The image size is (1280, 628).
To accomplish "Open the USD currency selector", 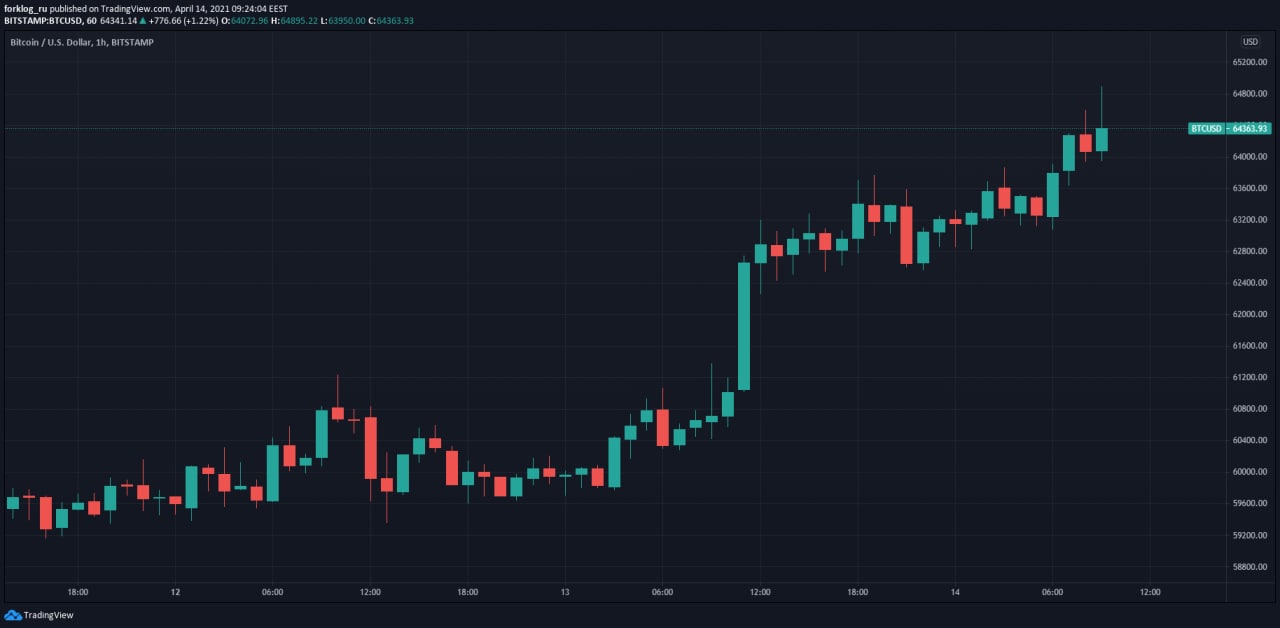I will click(x=1250, y=42).
